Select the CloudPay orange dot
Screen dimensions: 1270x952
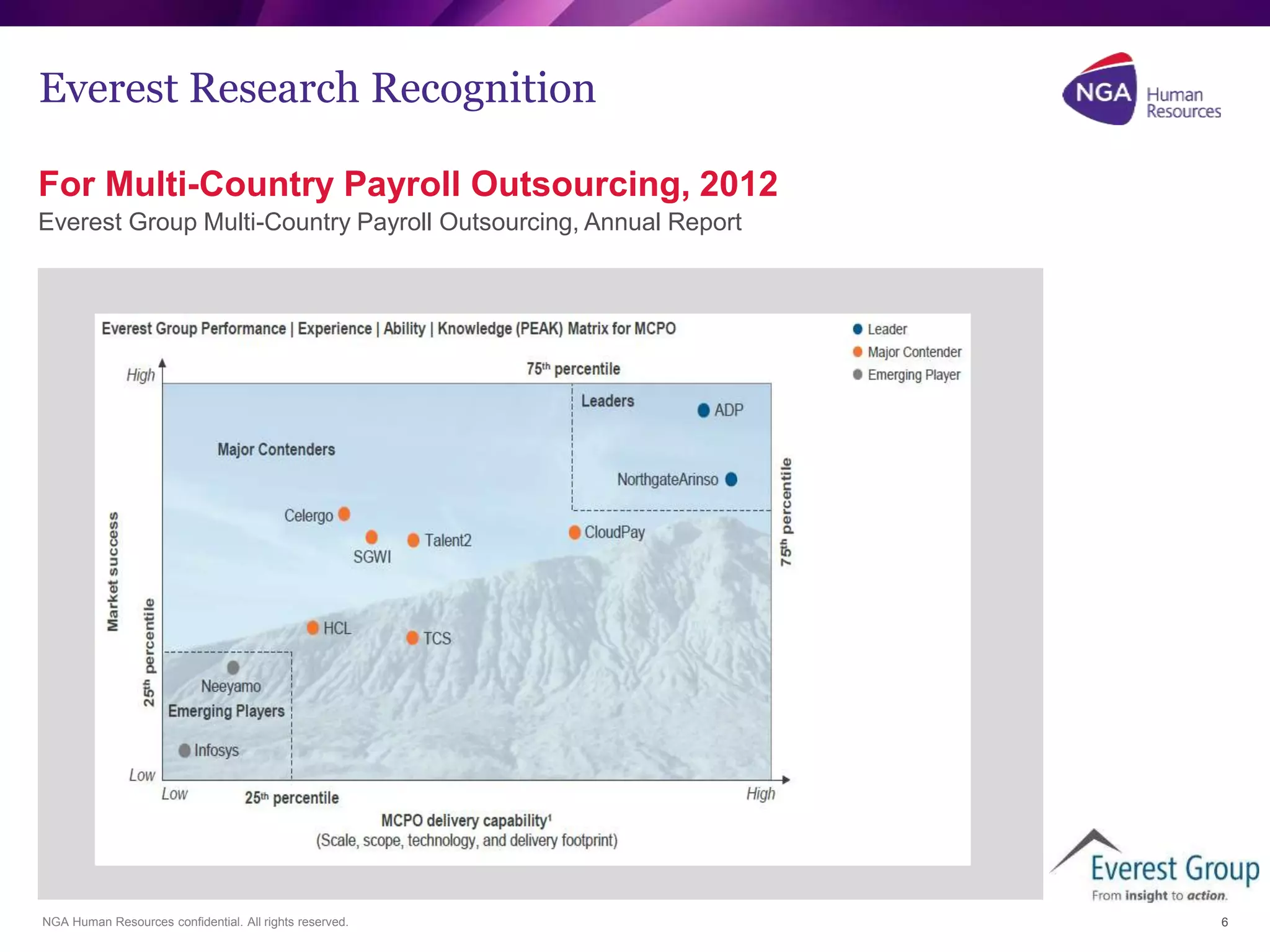(x=575, y=532)
